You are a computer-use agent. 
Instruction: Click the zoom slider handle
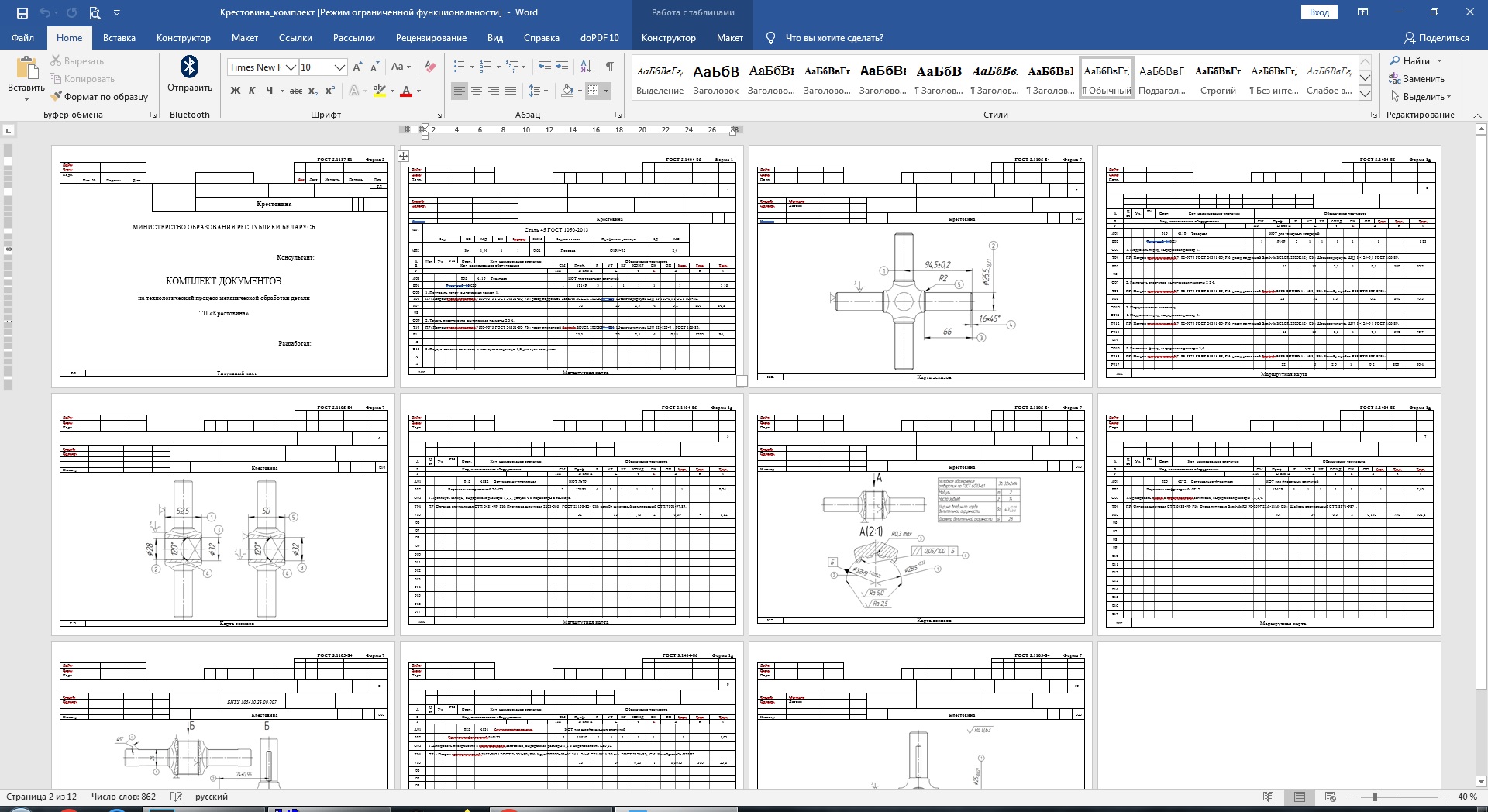pos(1375,797)
